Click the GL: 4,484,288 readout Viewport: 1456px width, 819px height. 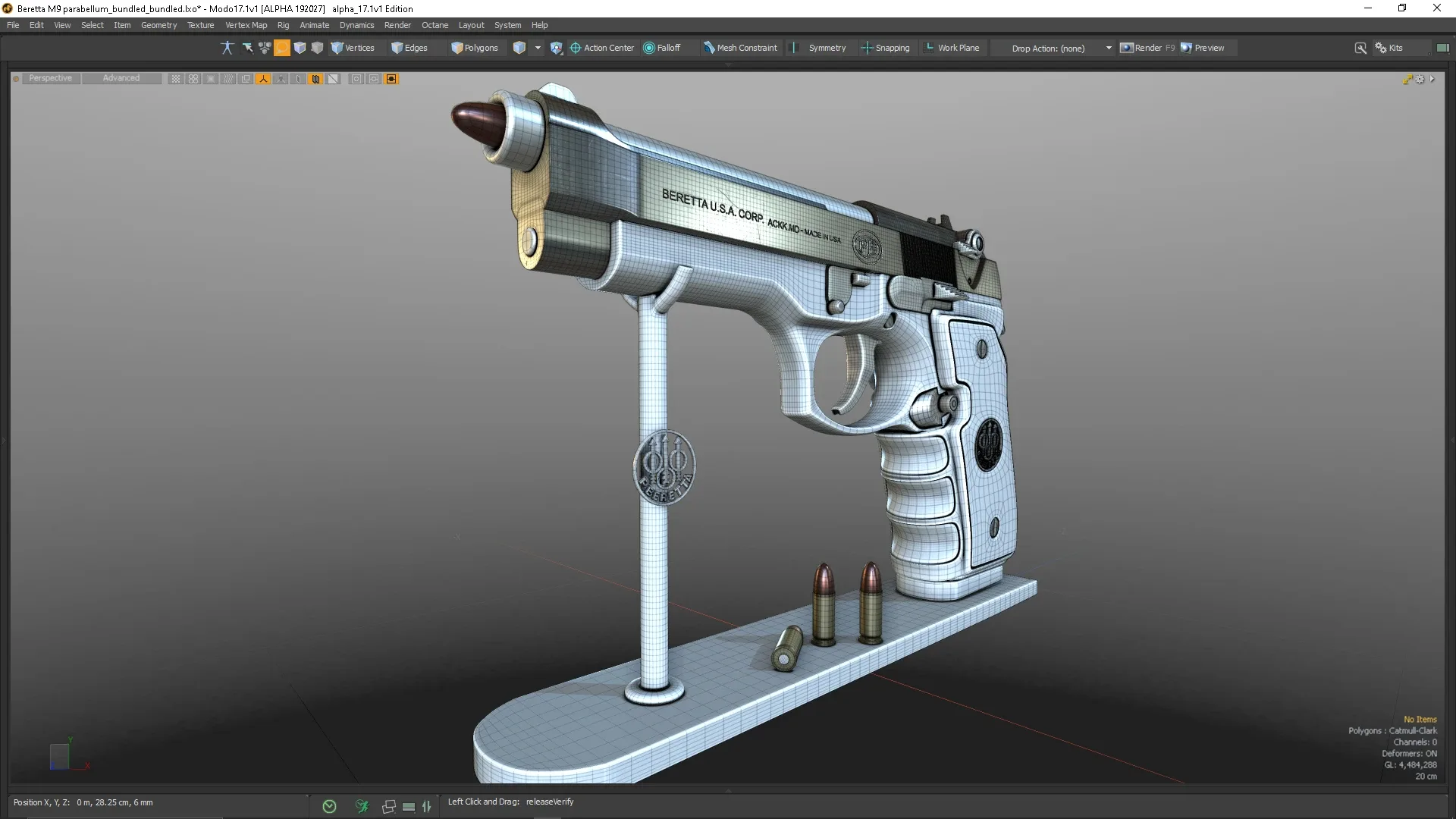[x=1410, y=765]
